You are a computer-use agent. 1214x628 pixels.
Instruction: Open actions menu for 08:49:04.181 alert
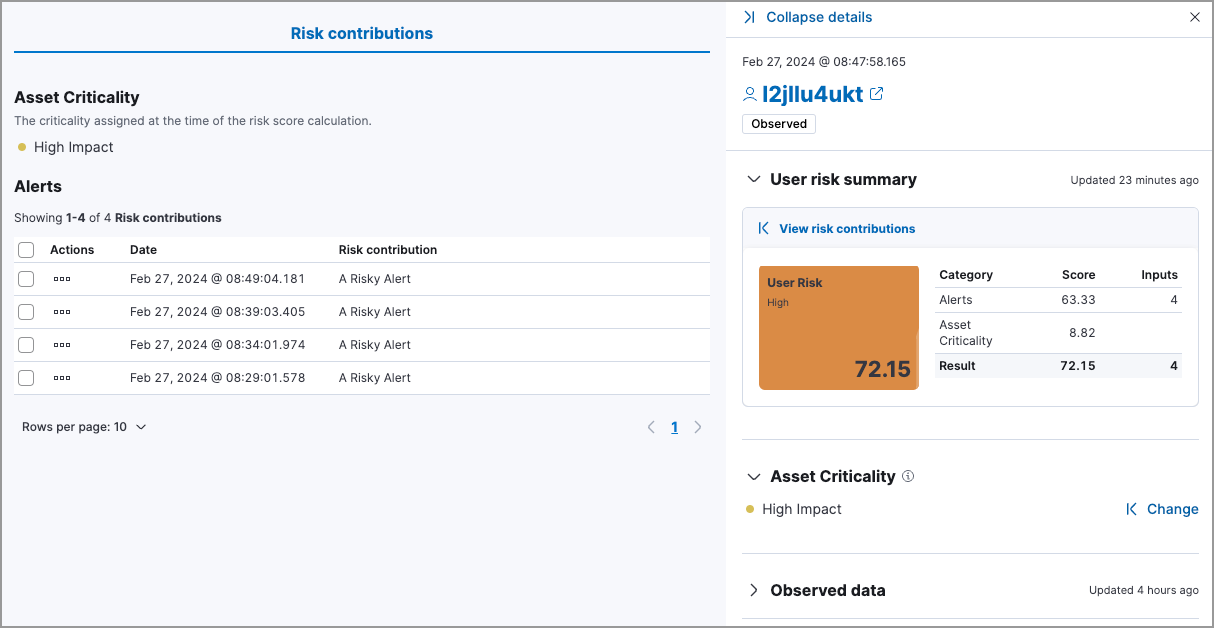pyautogui.click(x=62, y=279)
